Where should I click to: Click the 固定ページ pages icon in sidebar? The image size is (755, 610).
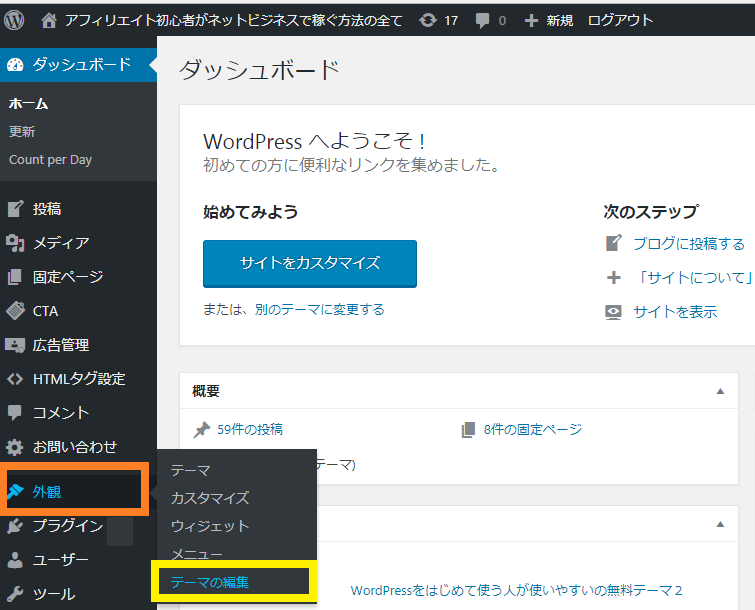pyautogui.click(x=15, y=277)
